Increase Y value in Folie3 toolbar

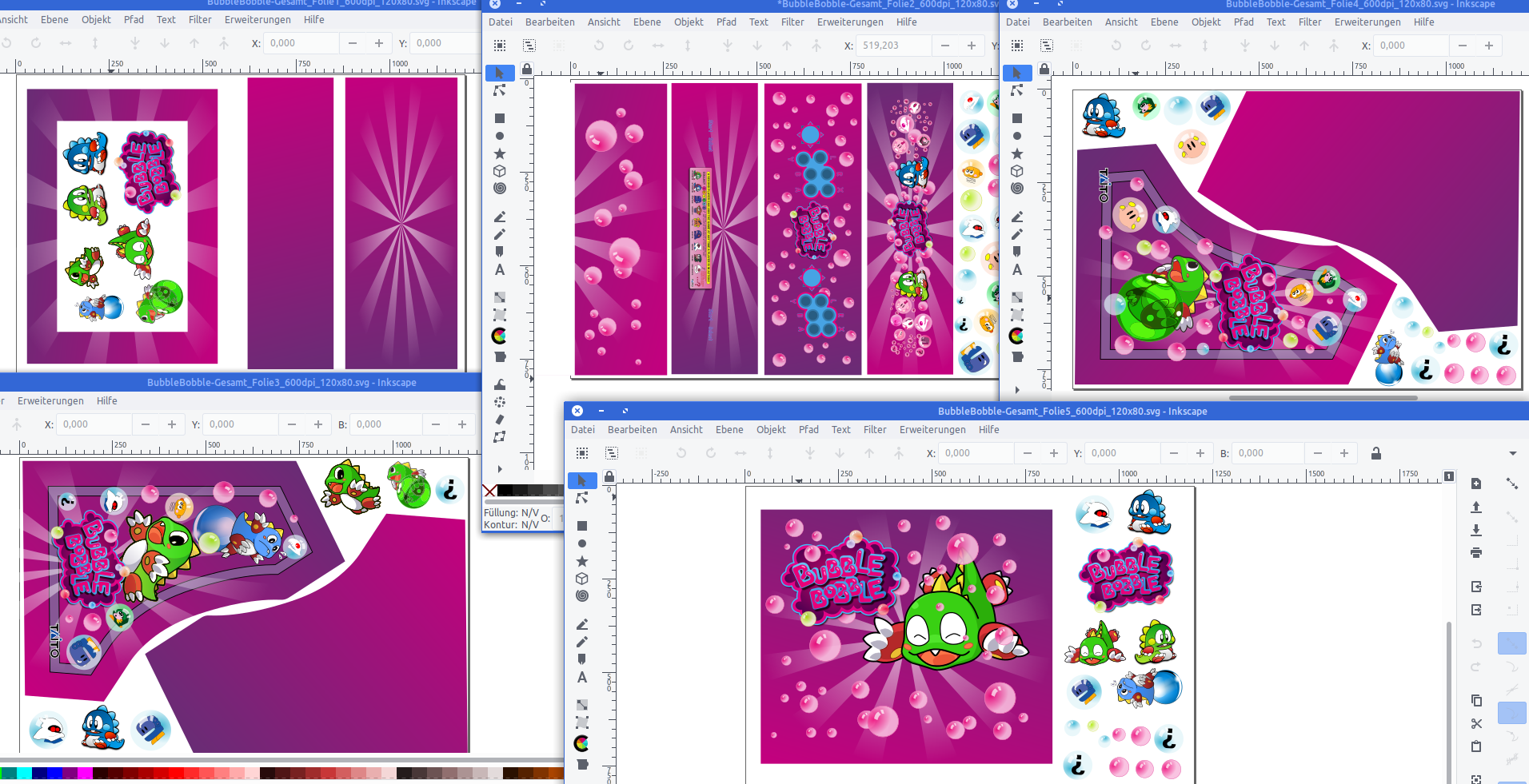pos(318,424)
